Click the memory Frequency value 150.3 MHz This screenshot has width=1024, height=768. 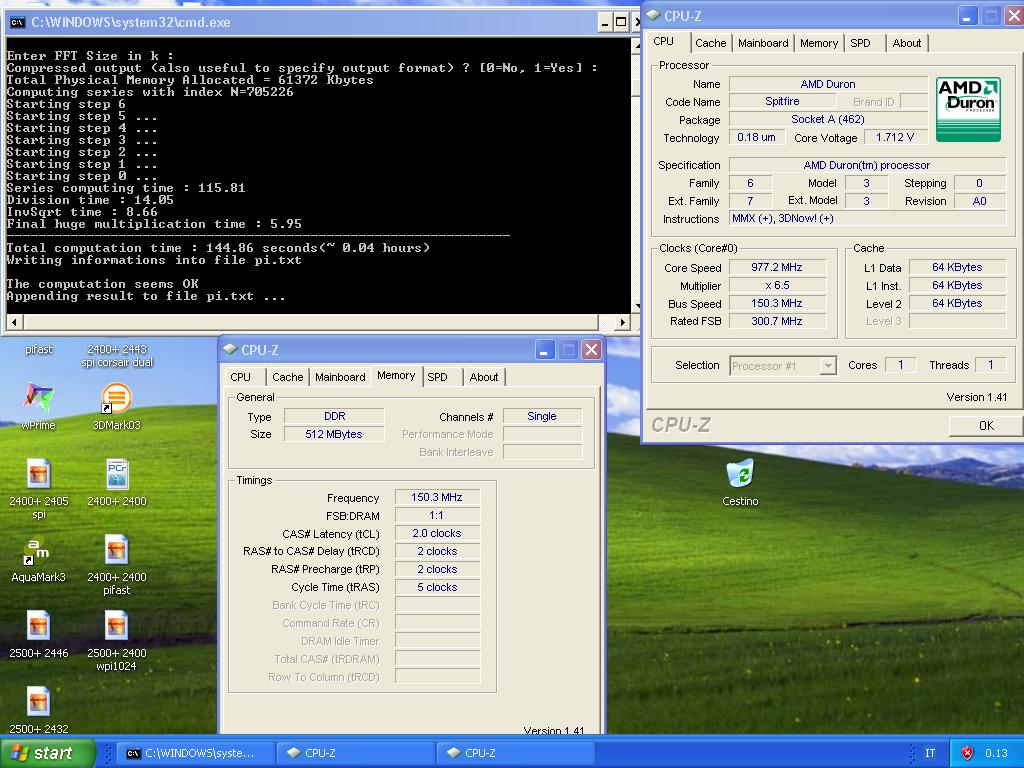[437, 497]
